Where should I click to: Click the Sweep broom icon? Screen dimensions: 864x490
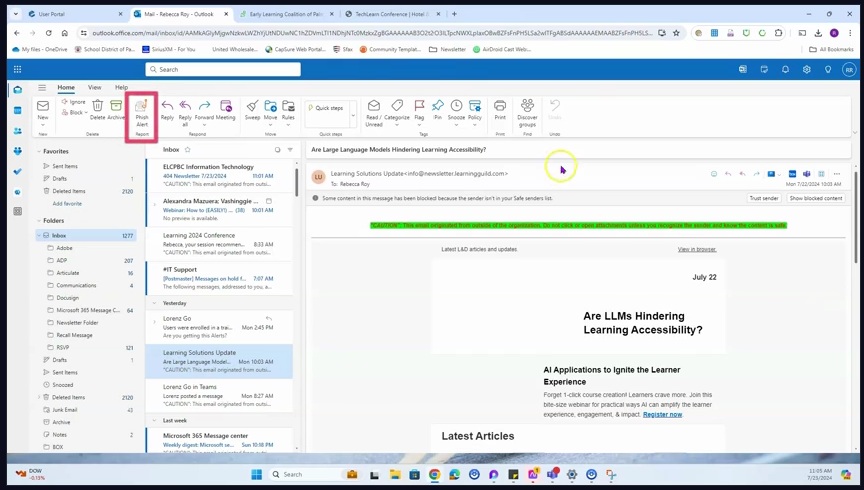click(x=252, y=105)
